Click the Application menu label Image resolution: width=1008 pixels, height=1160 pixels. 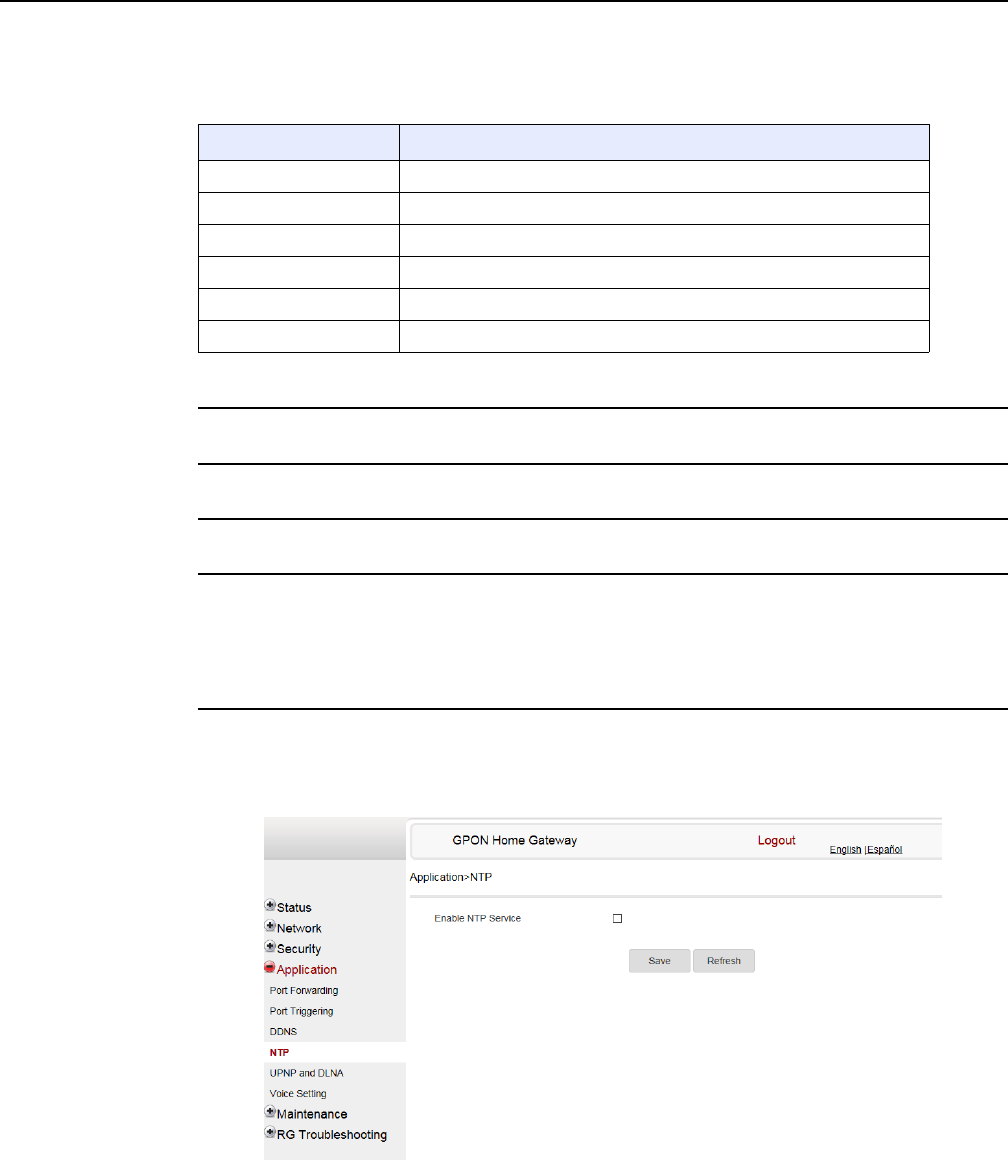tap(307, 970)
